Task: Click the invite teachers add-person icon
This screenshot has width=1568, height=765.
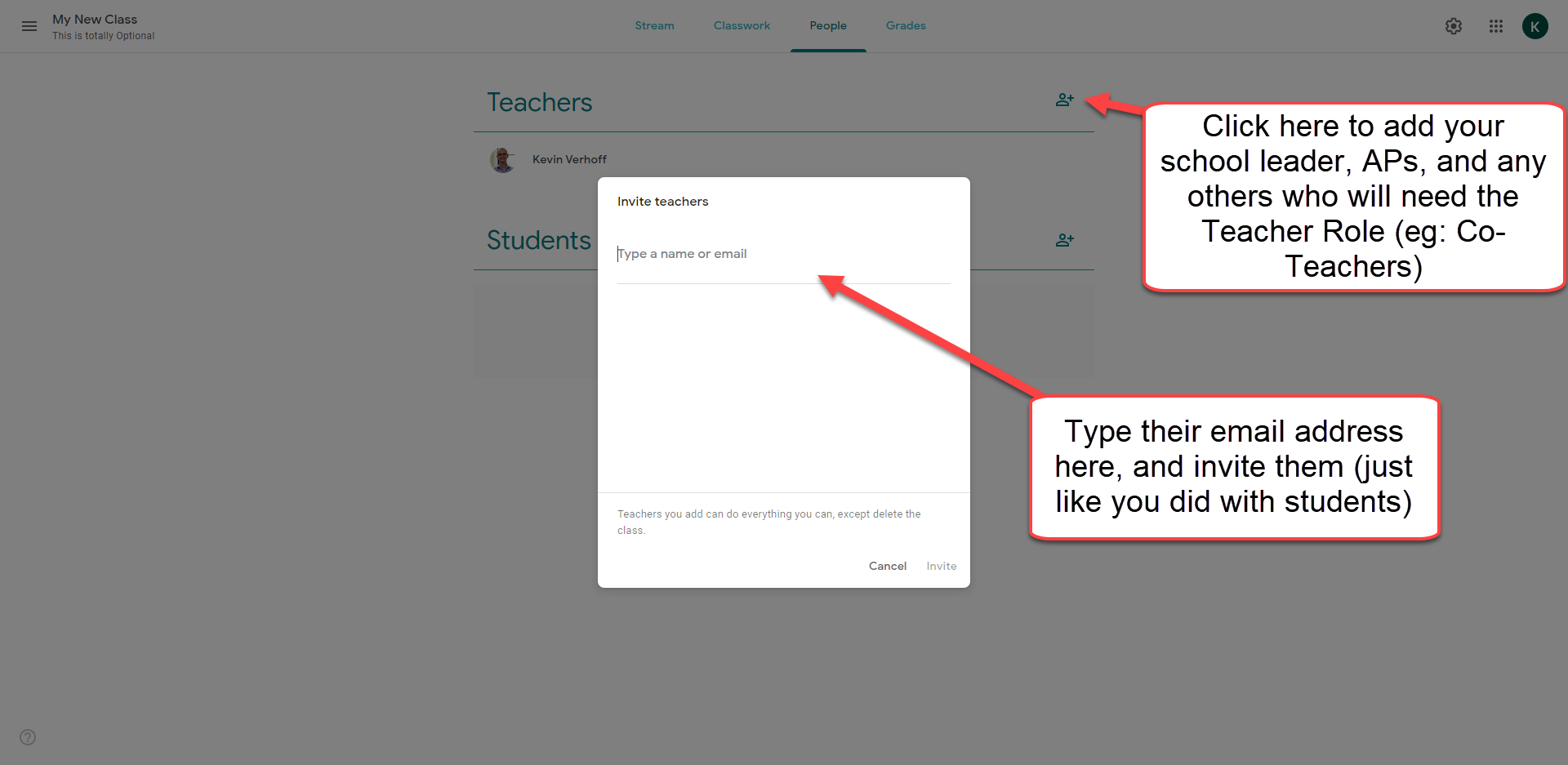Action: tap(1064, 100)
